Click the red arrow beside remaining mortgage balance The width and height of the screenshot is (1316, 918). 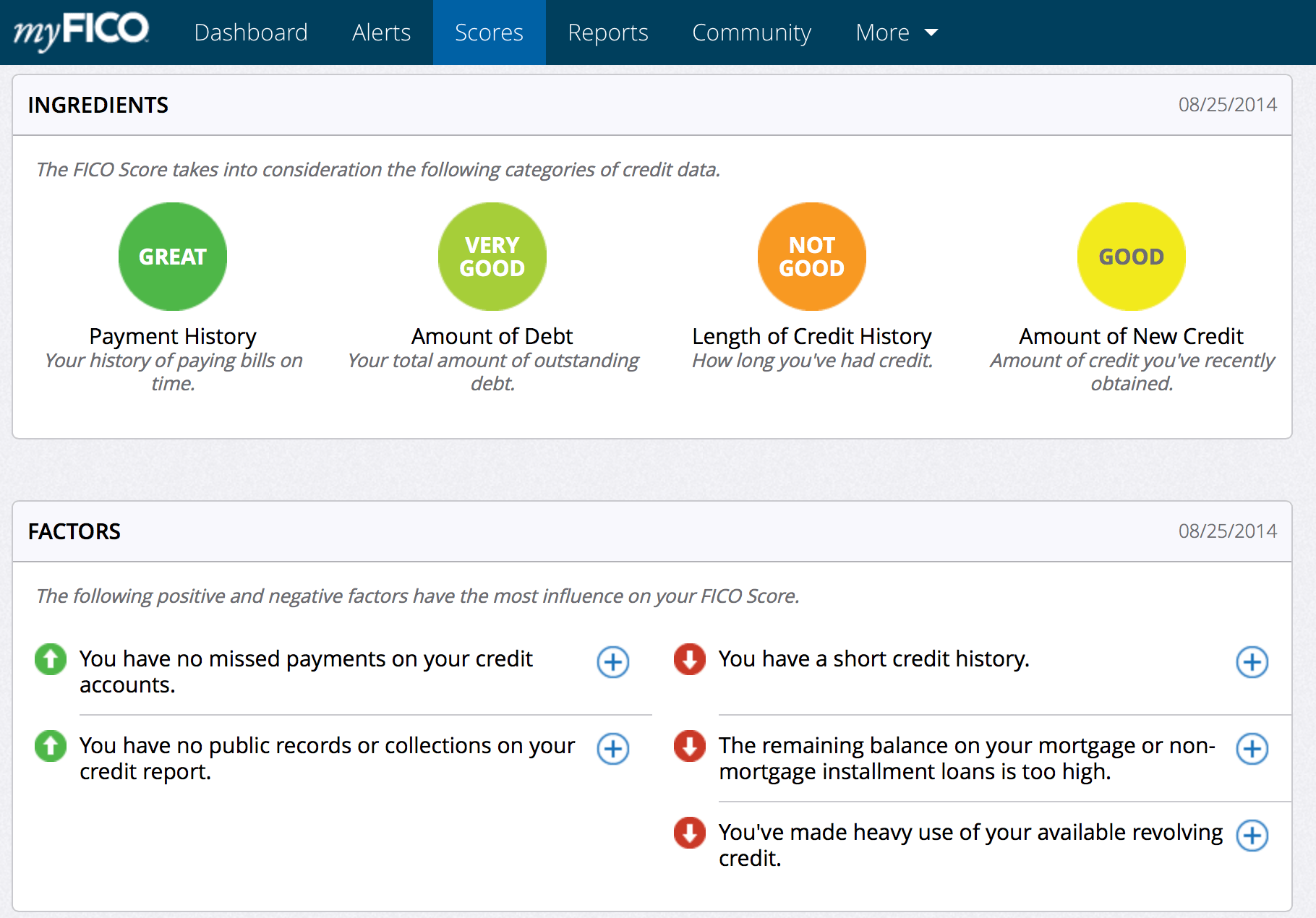690,746
